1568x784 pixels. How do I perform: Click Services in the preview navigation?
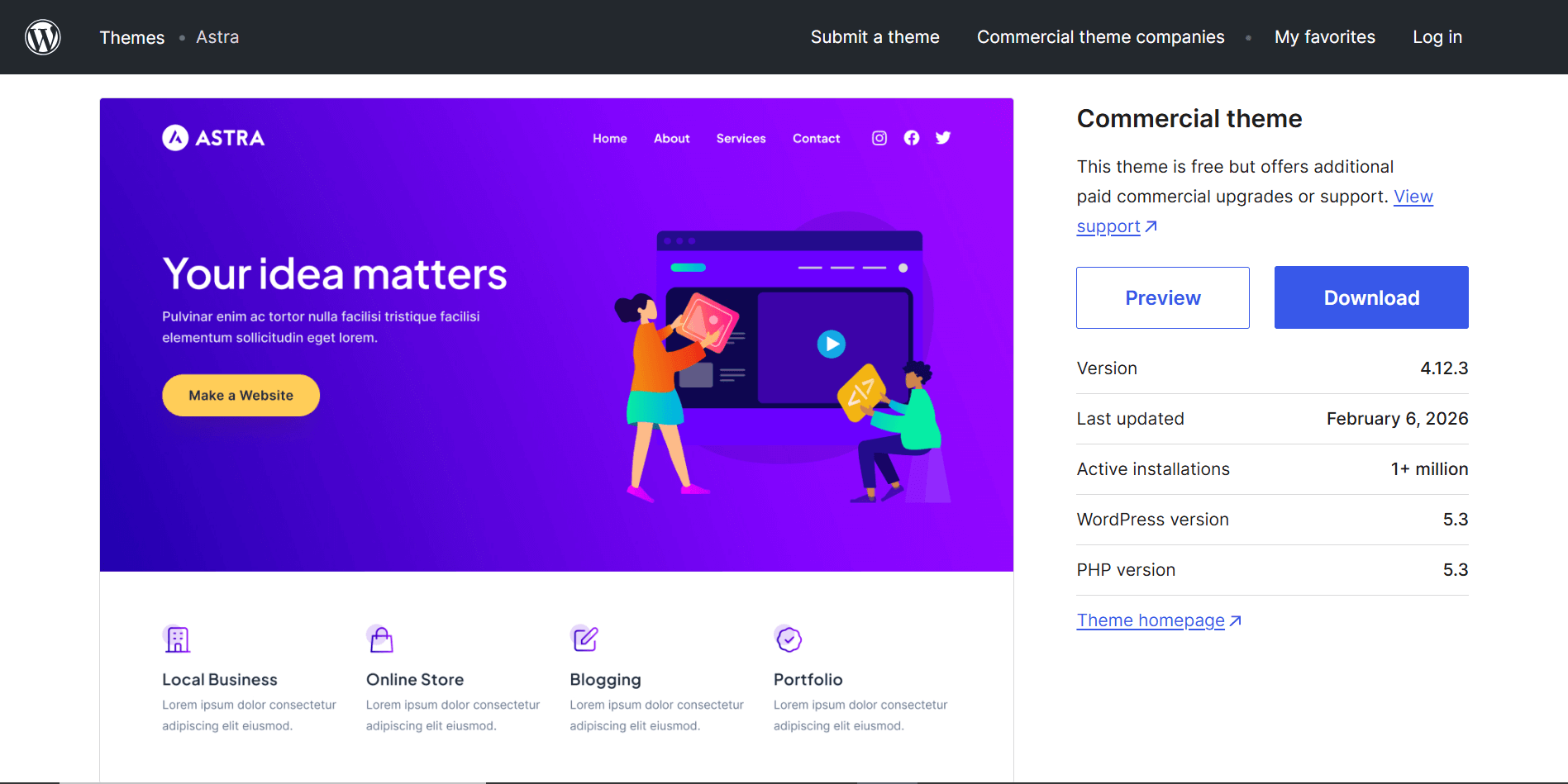(x=741, y=139)
